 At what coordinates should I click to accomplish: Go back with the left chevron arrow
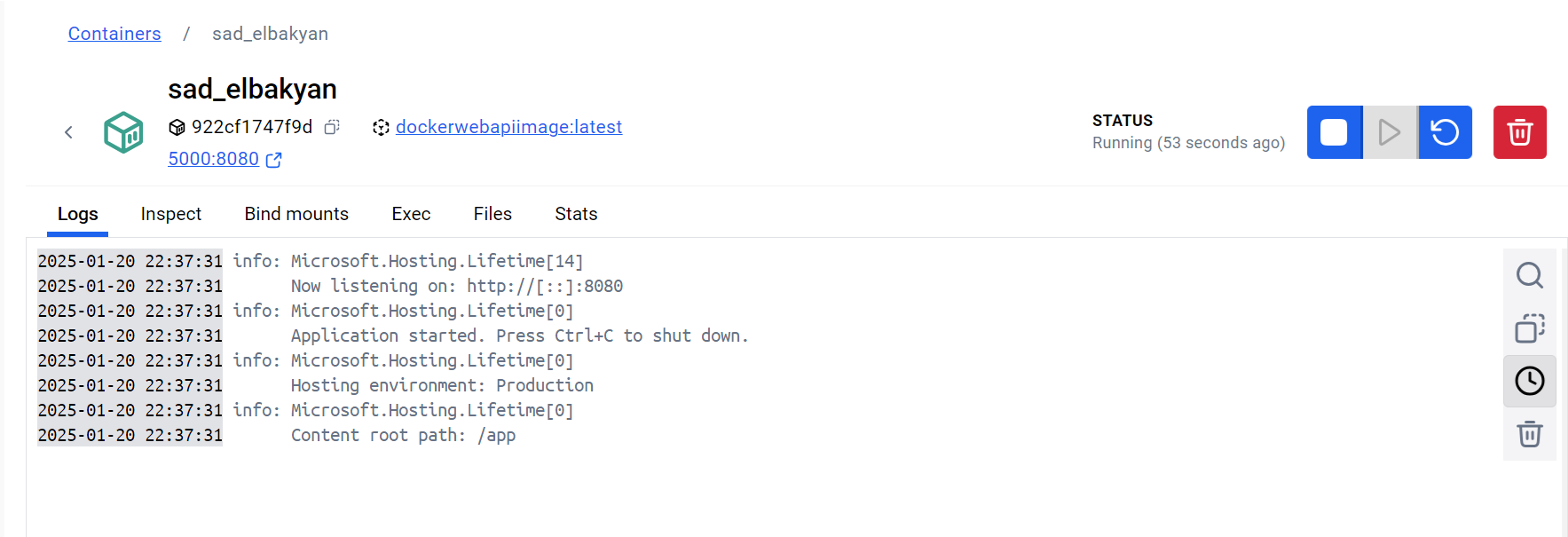coord(68,132)
